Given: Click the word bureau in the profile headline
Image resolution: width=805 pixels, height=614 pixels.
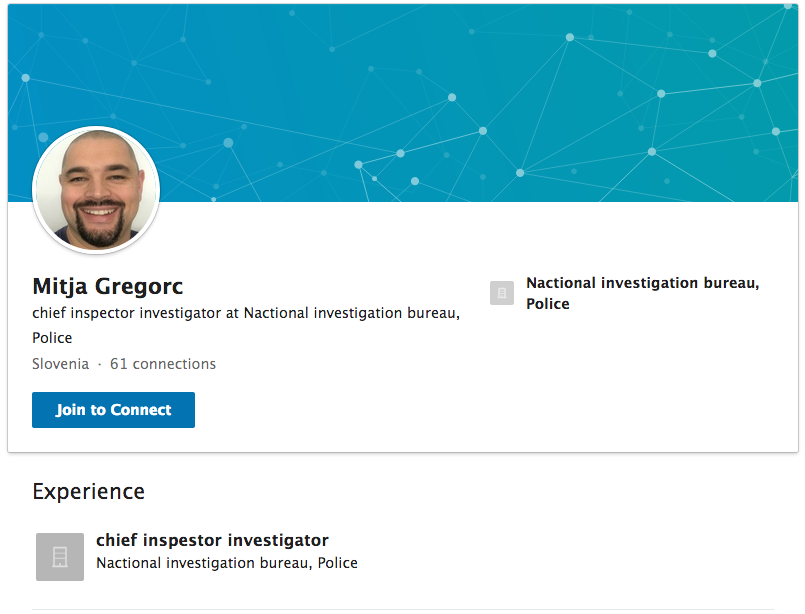Looking at the screenshot, I should [x=430, y=313].
